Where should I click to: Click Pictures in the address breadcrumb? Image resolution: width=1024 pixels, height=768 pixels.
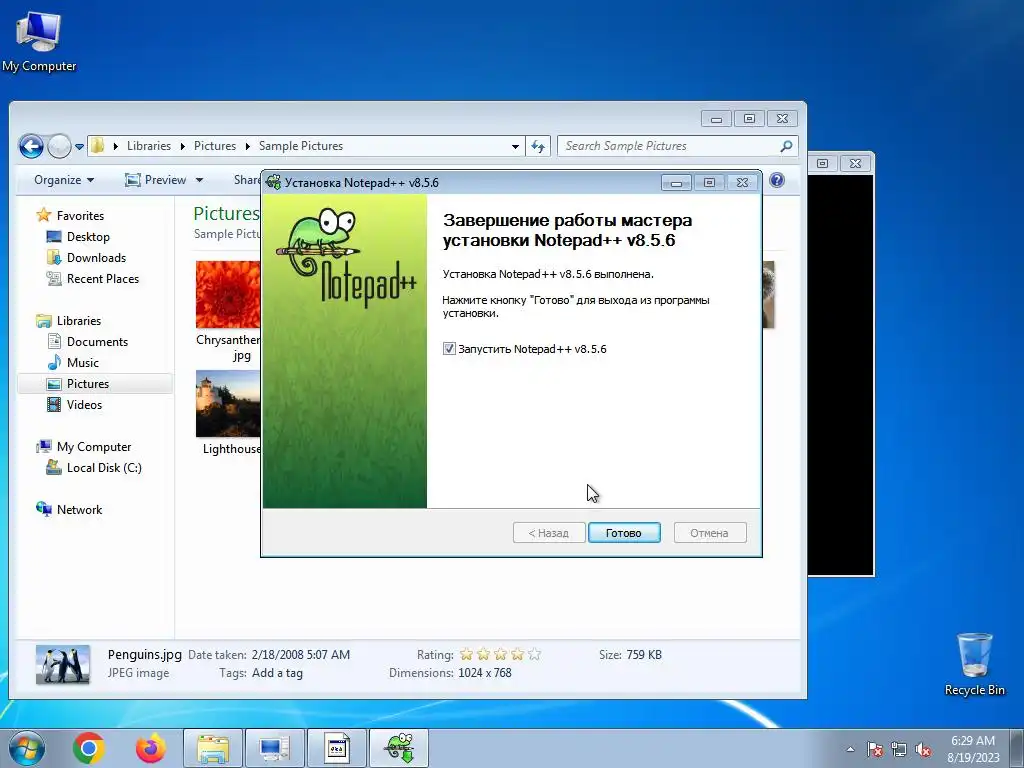(215, 146)
